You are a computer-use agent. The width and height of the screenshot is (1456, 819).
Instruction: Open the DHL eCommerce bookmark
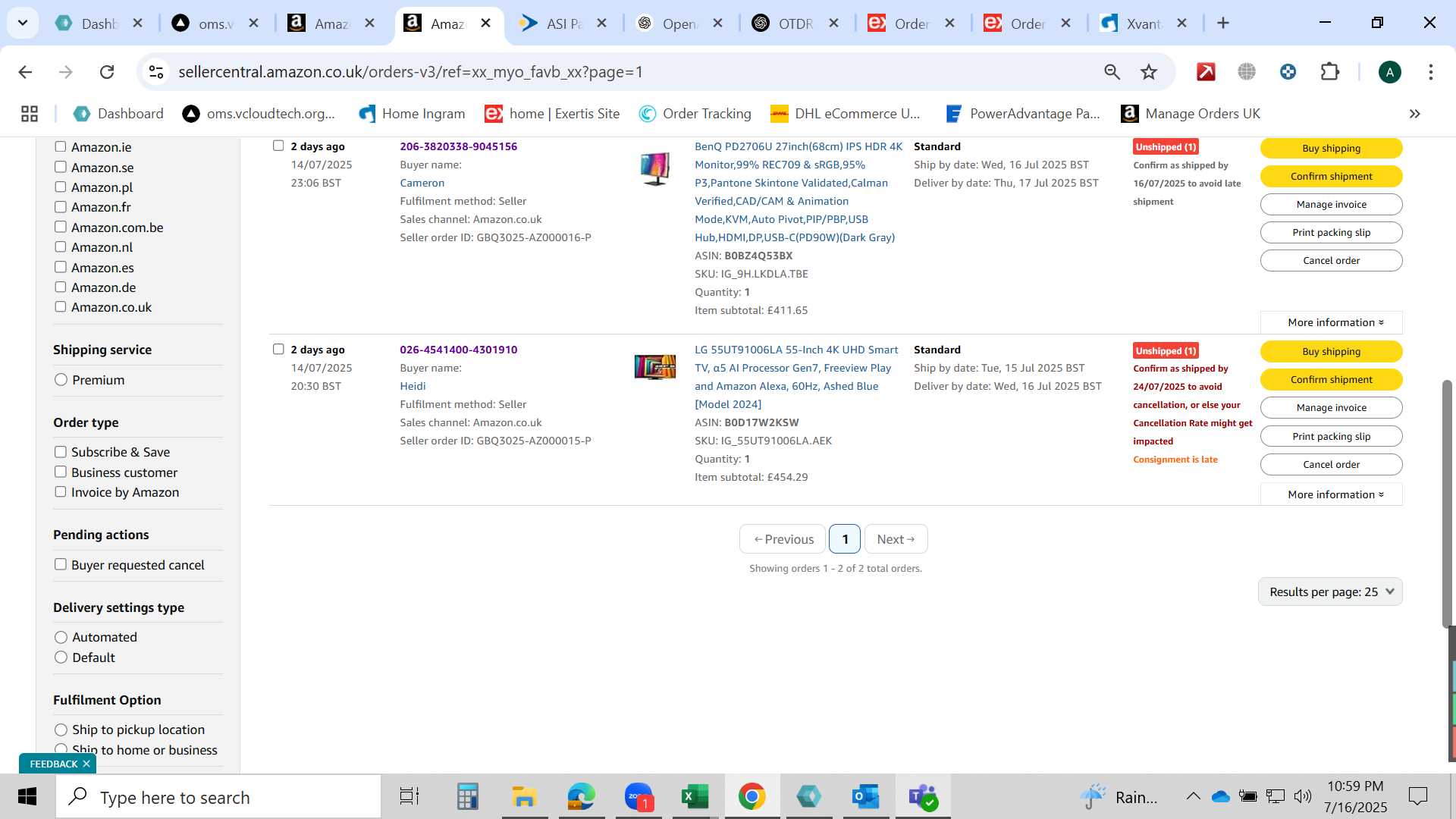(846, 114)
